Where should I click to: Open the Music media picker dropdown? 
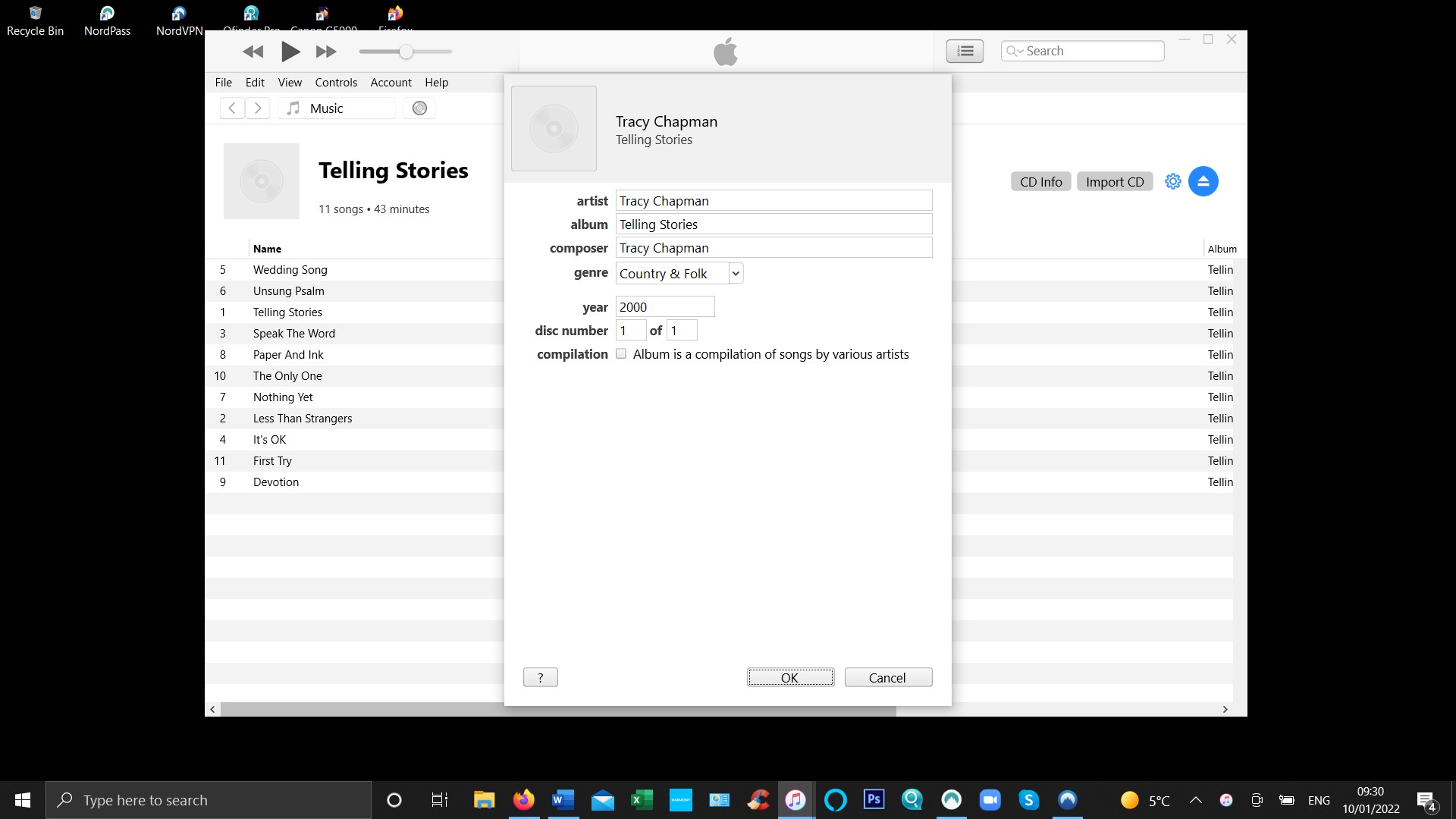[x=337, y=108]
